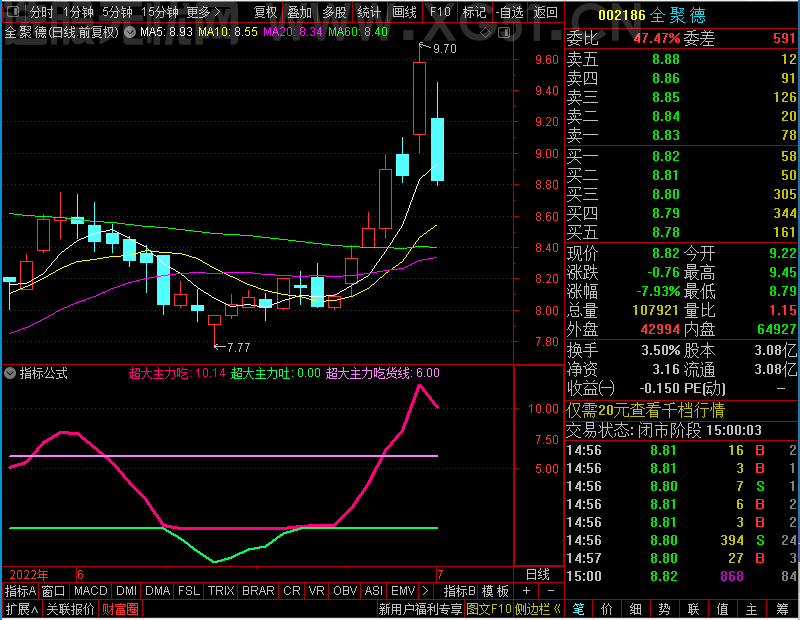Click the 叠加 overlay button

(299, 12)
